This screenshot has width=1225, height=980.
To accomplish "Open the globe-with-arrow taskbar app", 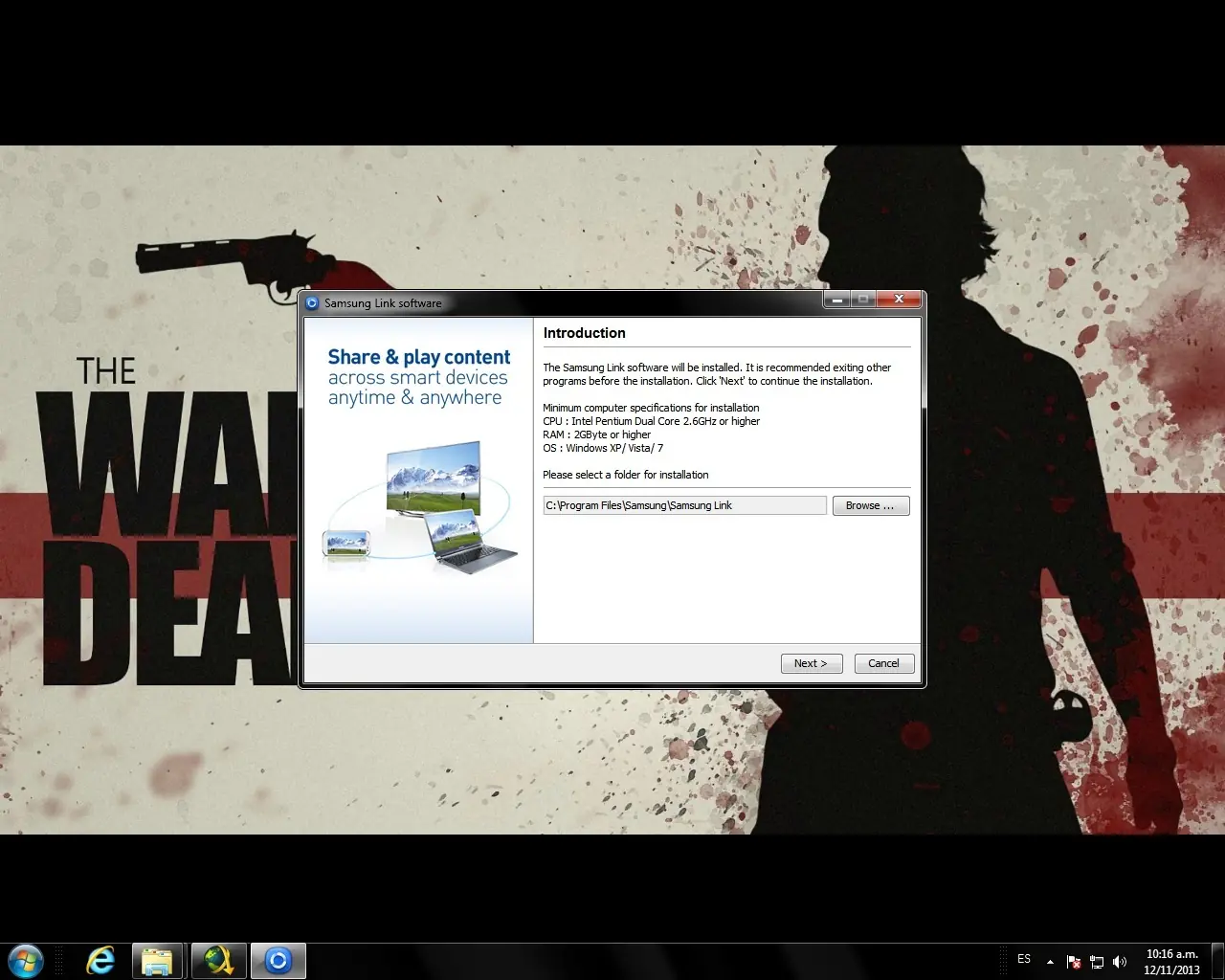I will pos(219,960).
